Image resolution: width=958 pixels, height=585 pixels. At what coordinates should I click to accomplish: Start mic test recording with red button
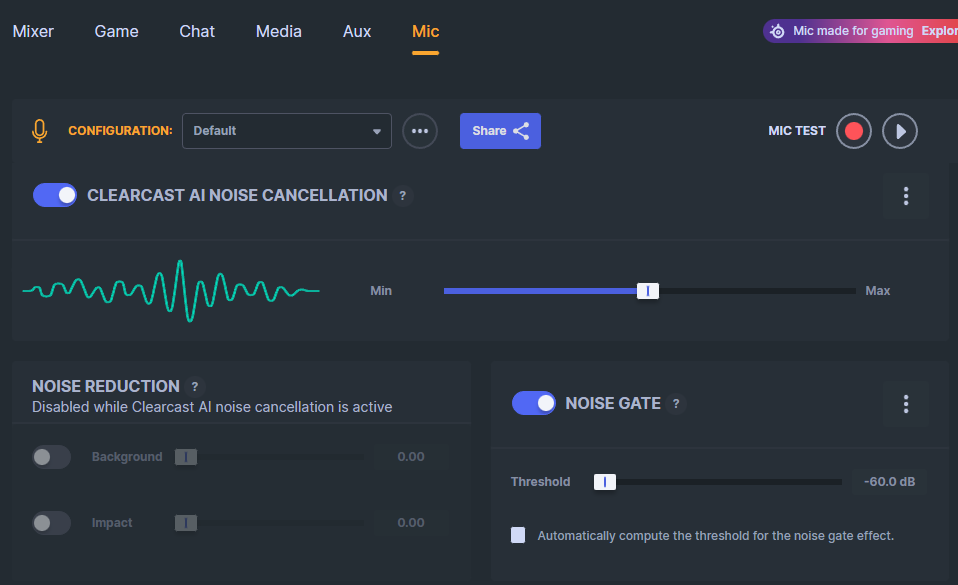pos(854,131)
